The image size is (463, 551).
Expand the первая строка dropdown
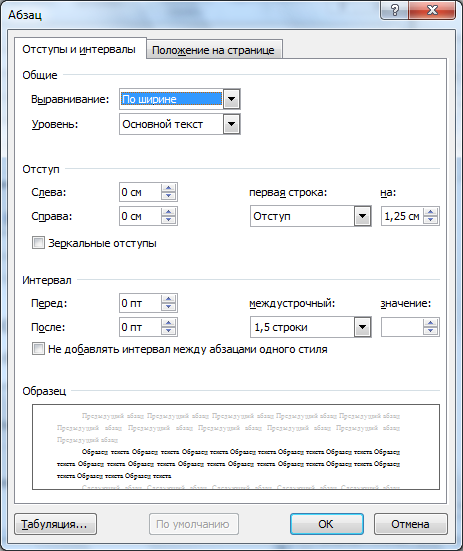[x=363, y=216]
